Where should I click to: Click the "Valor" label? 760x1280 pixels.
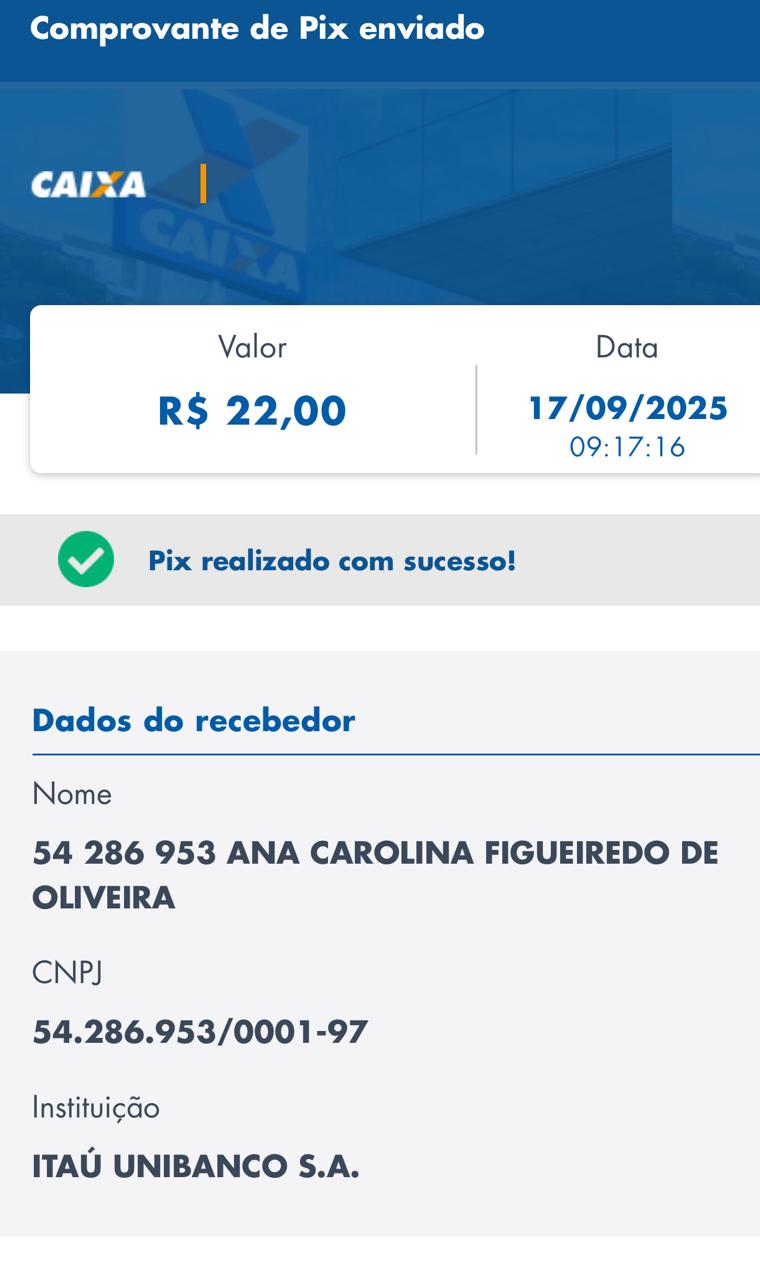(x=252, y=347)
